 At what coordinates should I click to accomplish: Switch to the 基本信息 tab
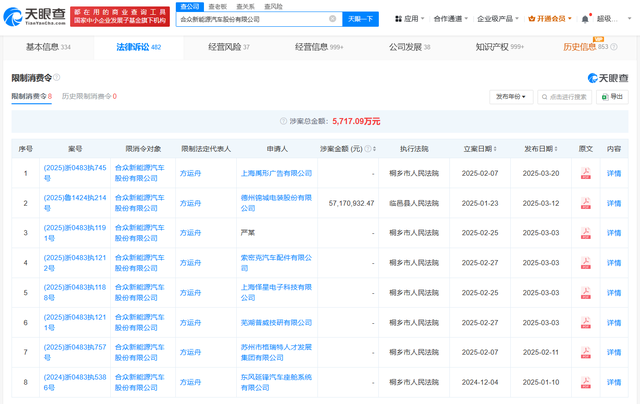point(48,47)
